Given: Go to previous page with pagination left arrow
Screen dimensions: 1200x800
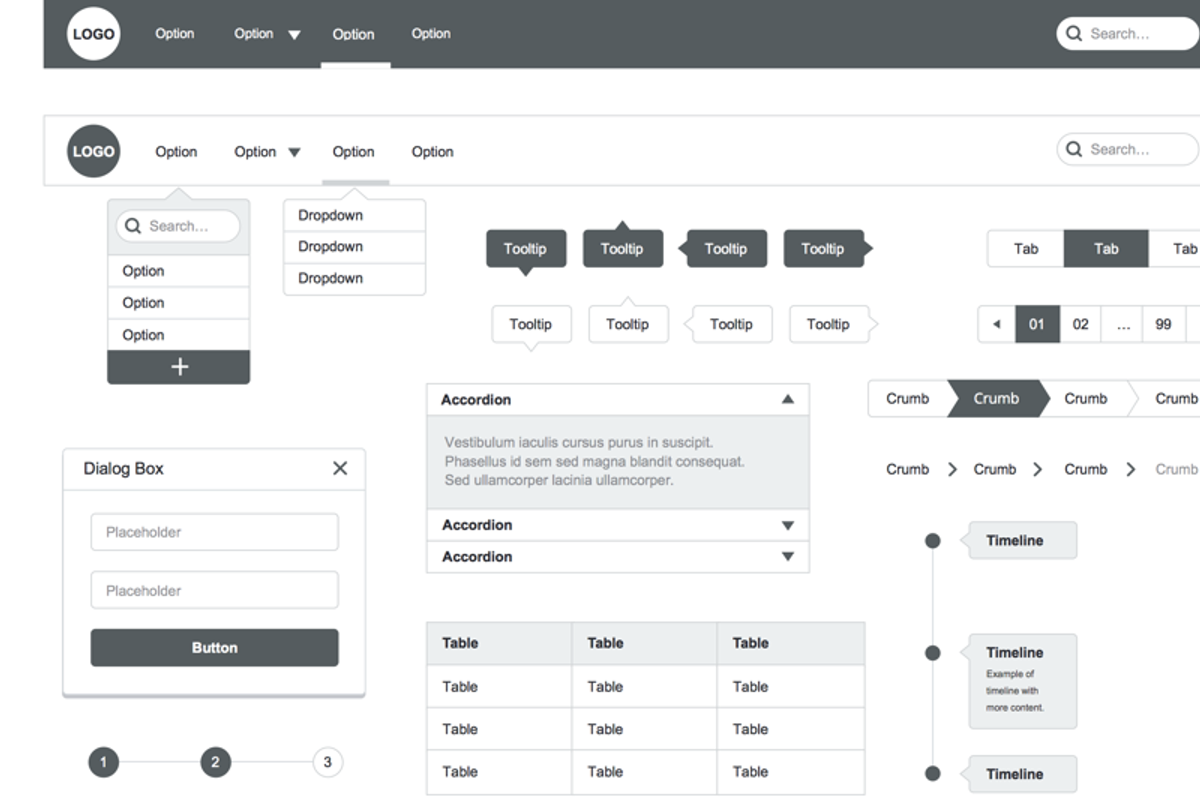Looking at the screenshot, I should (996, 324).
